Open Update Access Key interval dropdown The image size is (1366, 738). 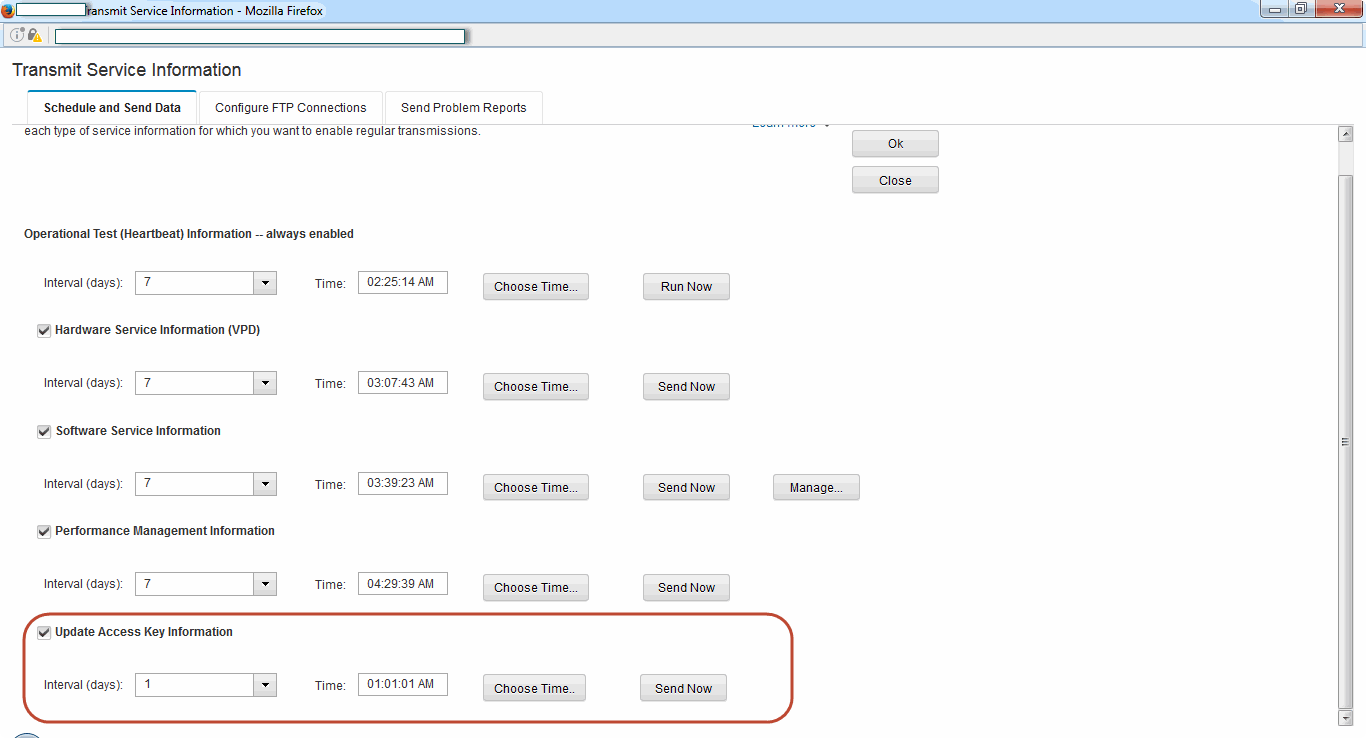pos(264,685)
